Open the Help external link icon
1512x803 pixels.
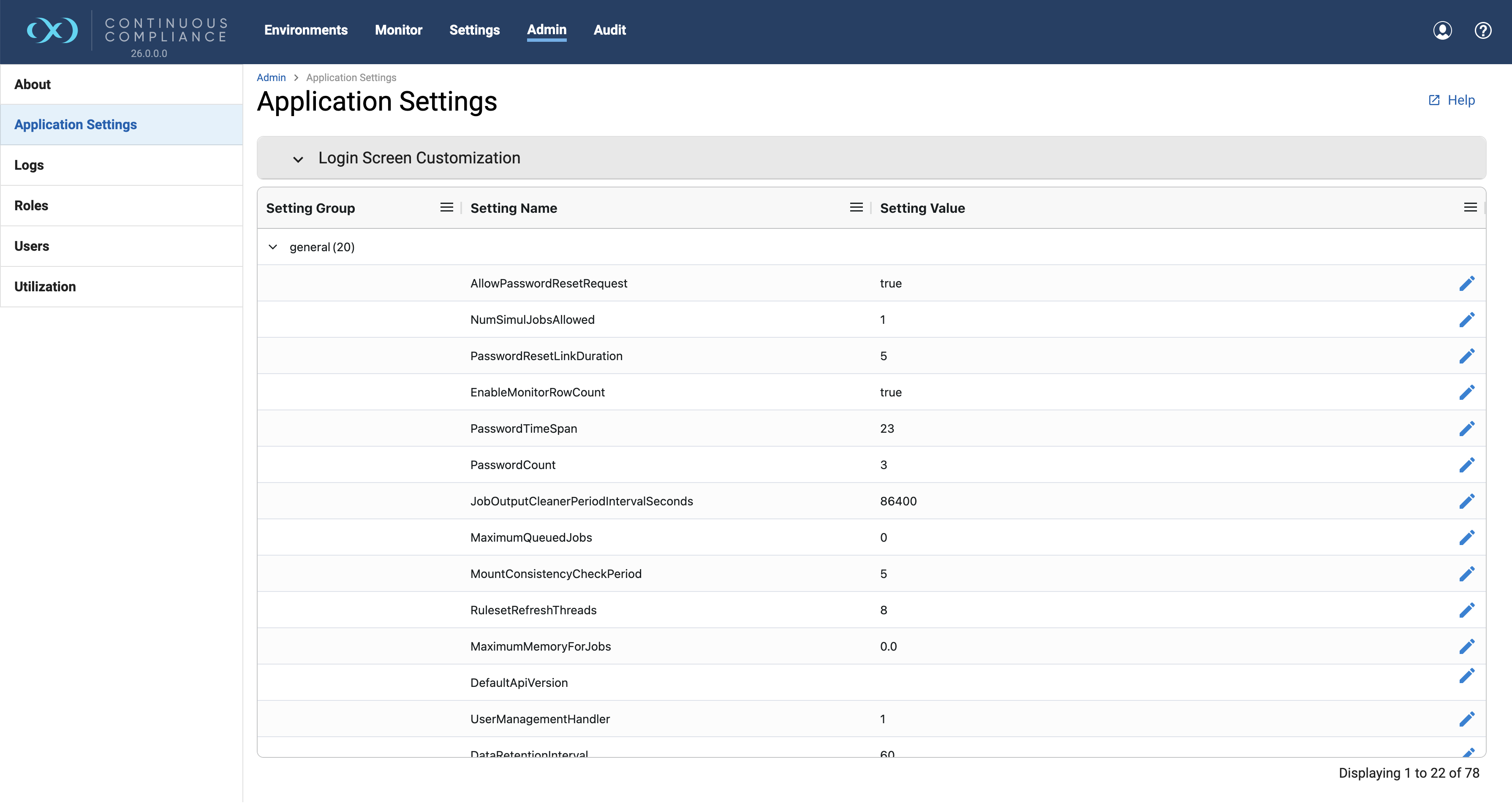tap(1434, 100)
